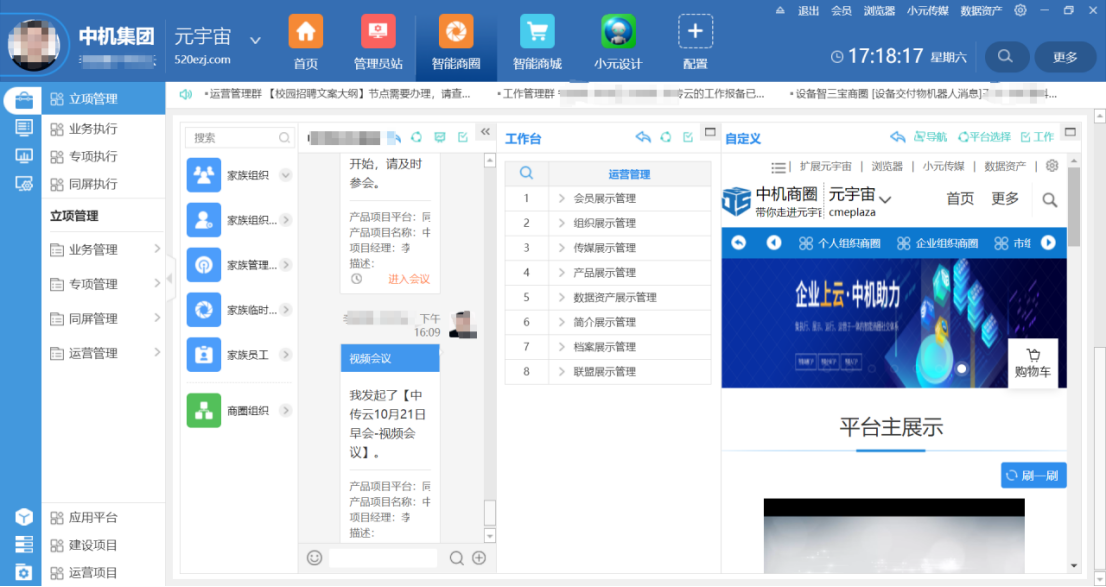Expand the 业务管理 sidebar item

[x=157, y=249]
